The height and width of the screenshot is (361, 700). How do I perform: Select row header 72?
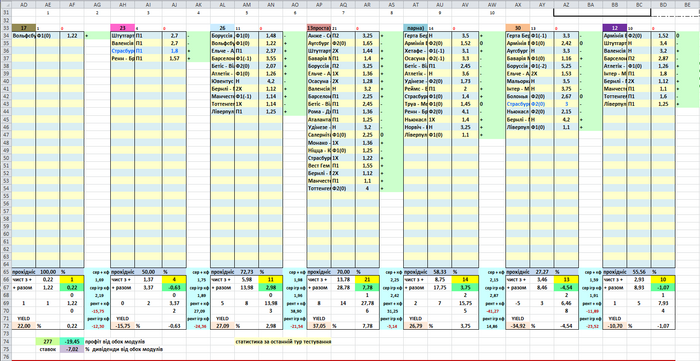pyautogui.click(x=6, y=326)
